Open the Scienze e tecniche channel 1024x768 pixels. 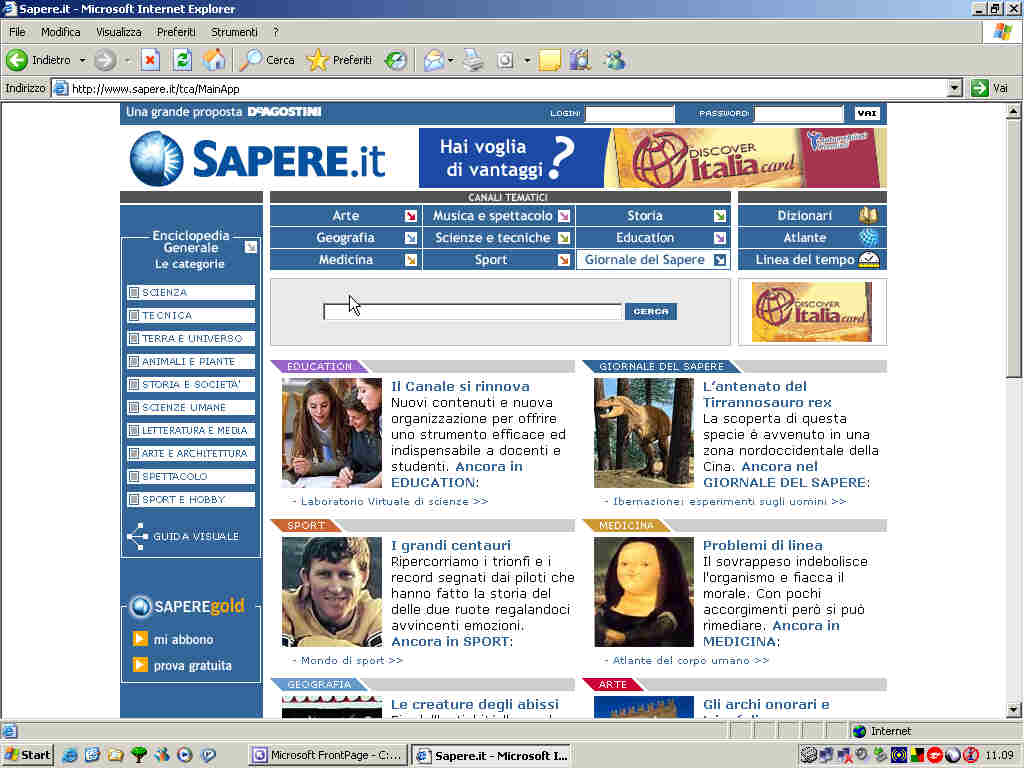(498, 238)
